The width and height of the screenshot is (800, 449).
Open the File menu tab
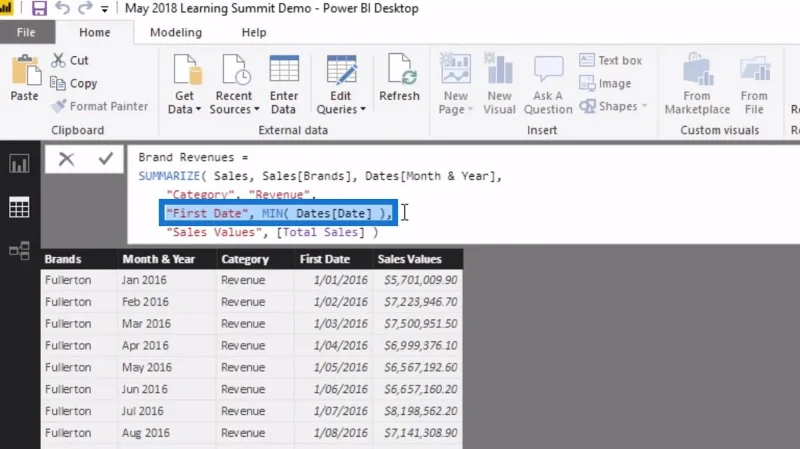click(x=26, y=33)
